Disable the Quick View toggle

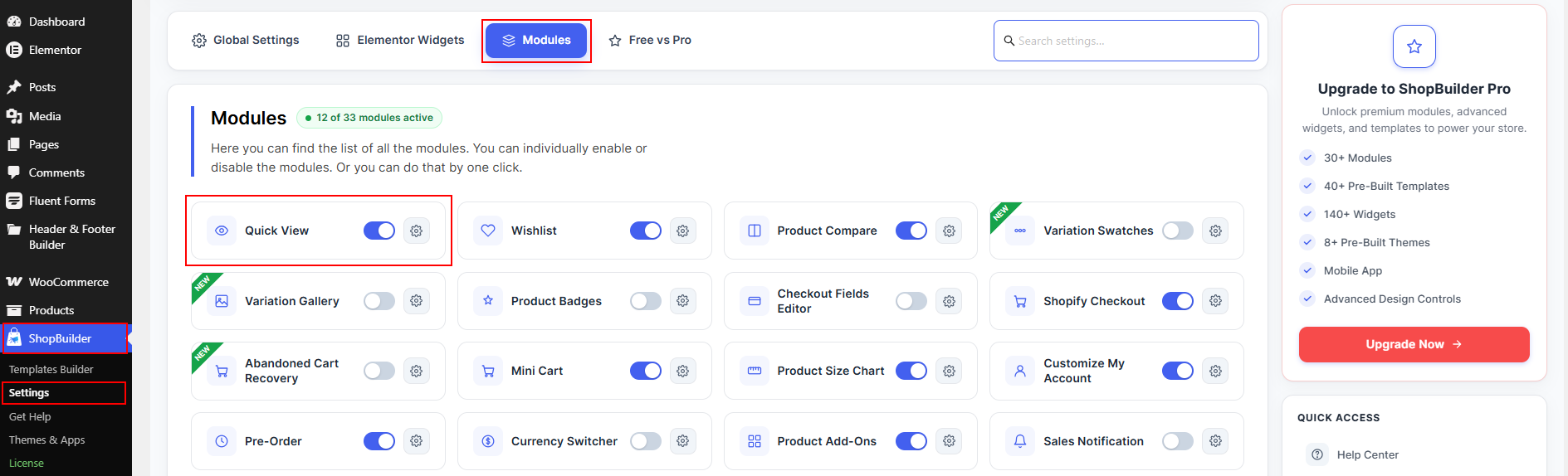pos(379,231)
